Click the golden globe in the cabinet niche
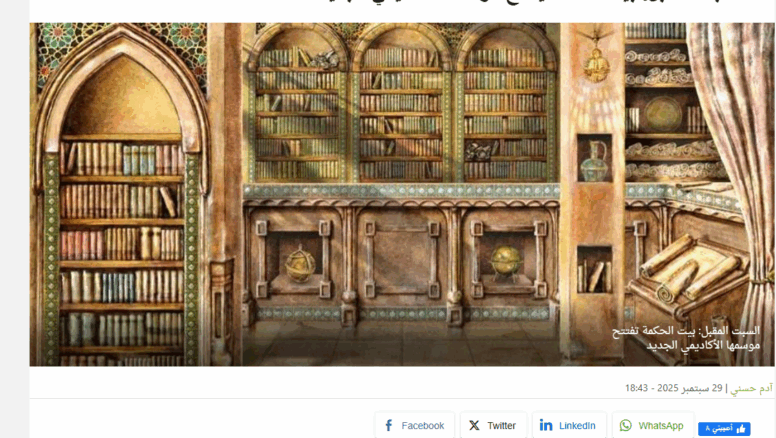This screenshot has height=438, width=776. [506, 261]
